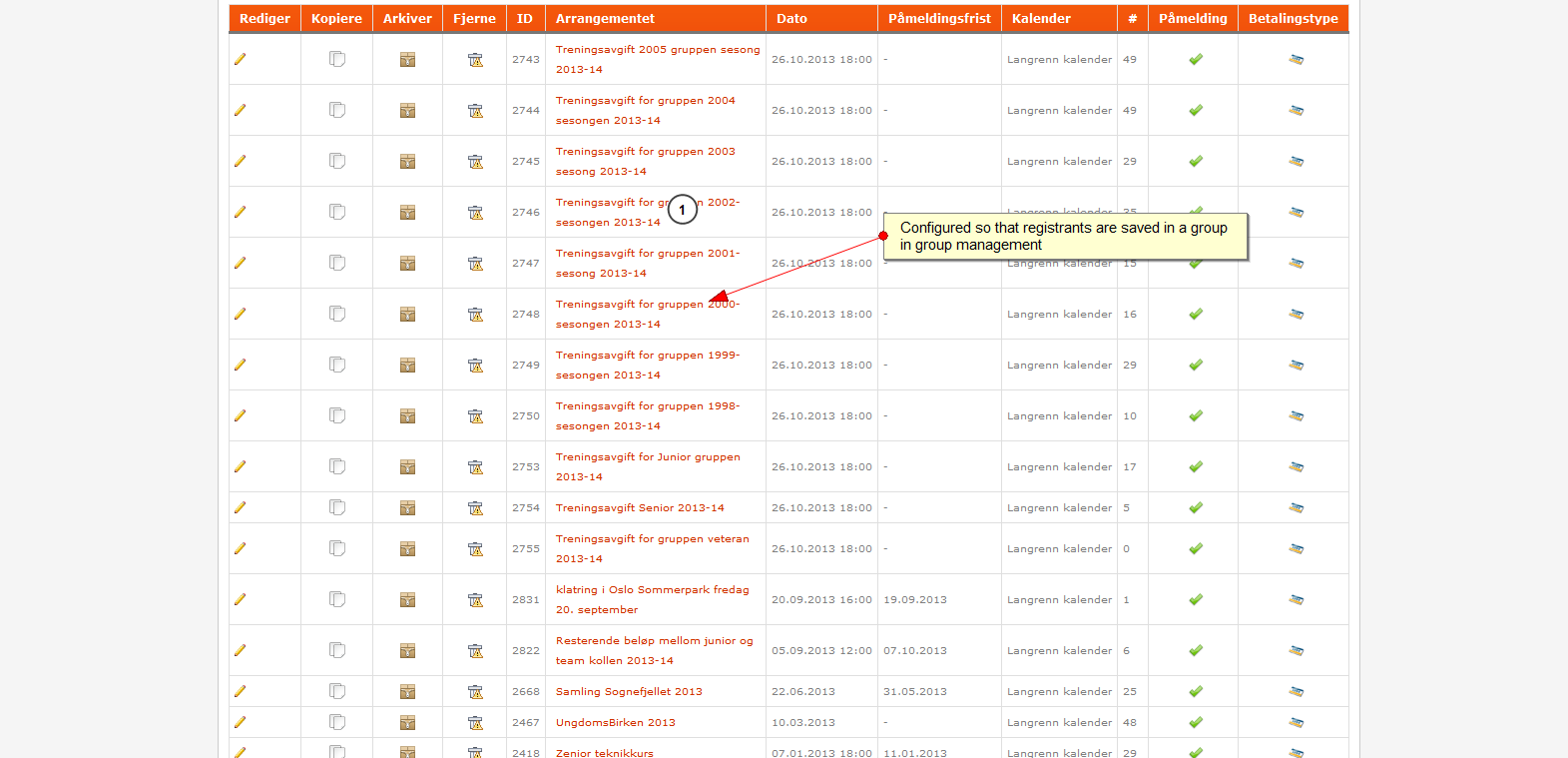Toggle registration checkmark for event 2745

[x=1196, y=161]
